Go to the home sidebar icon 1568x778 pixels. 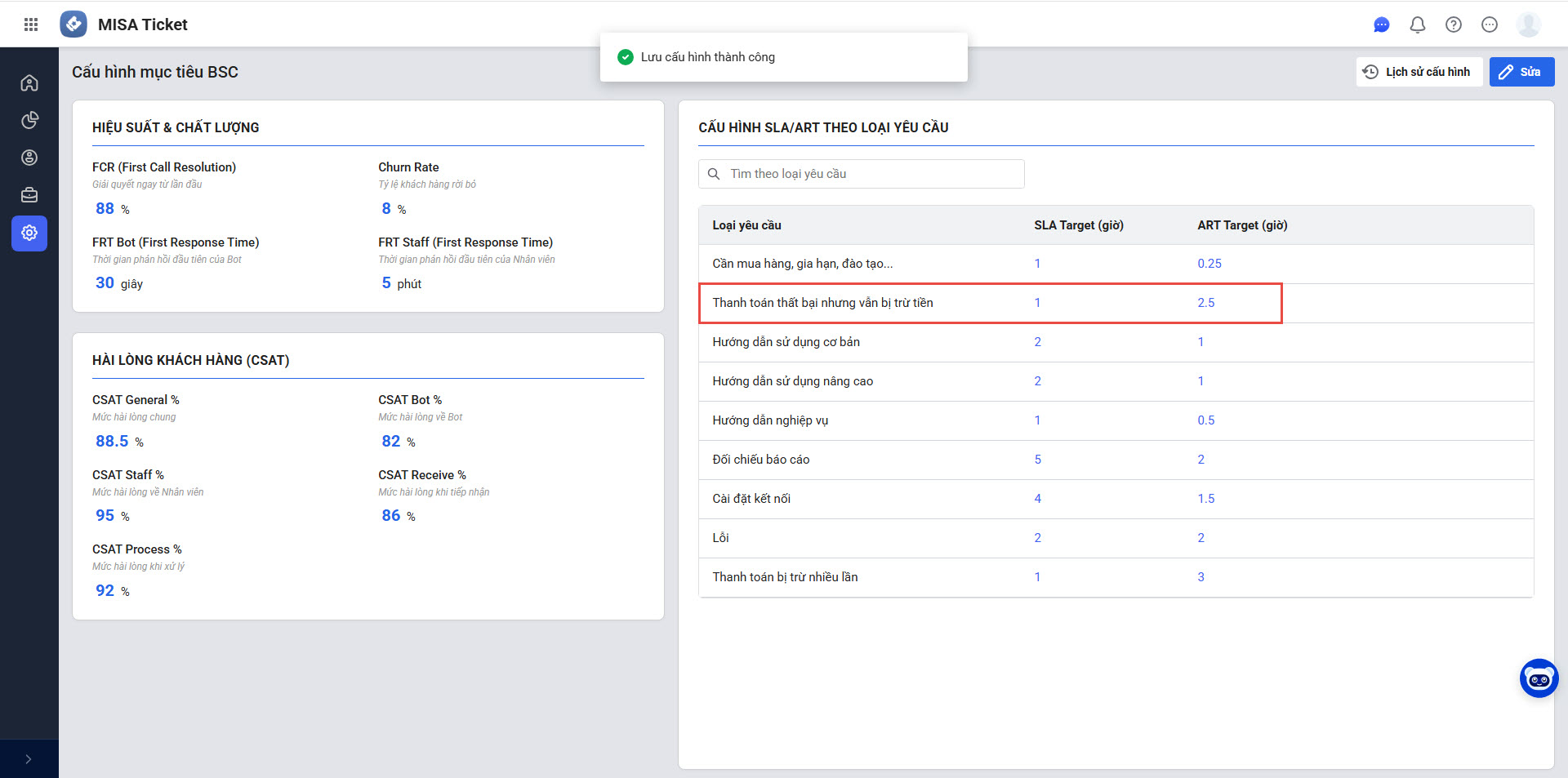coord(29,82)
